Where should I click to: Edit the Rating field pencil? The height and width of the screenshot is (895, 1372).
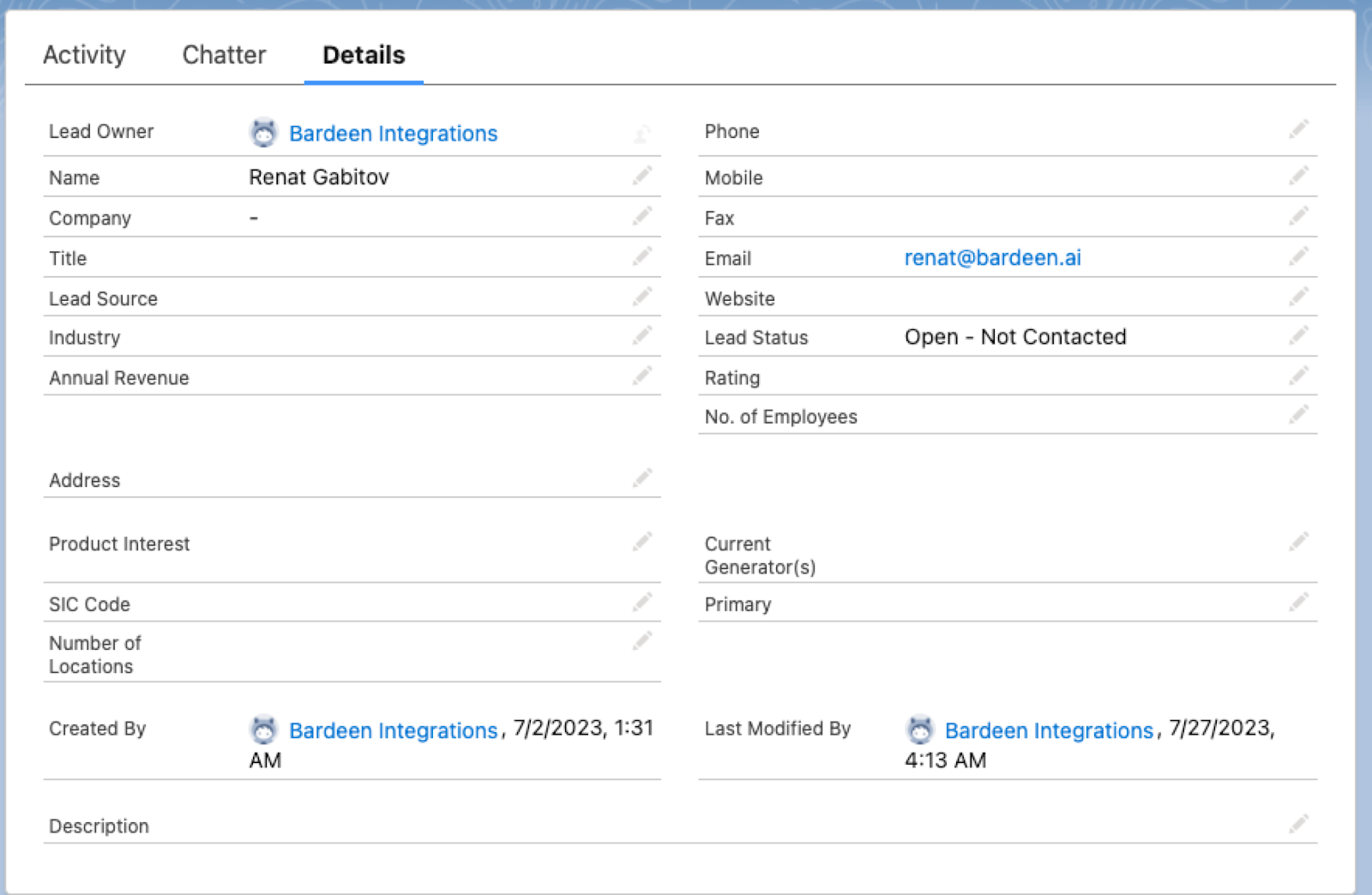pos(1298,375)
